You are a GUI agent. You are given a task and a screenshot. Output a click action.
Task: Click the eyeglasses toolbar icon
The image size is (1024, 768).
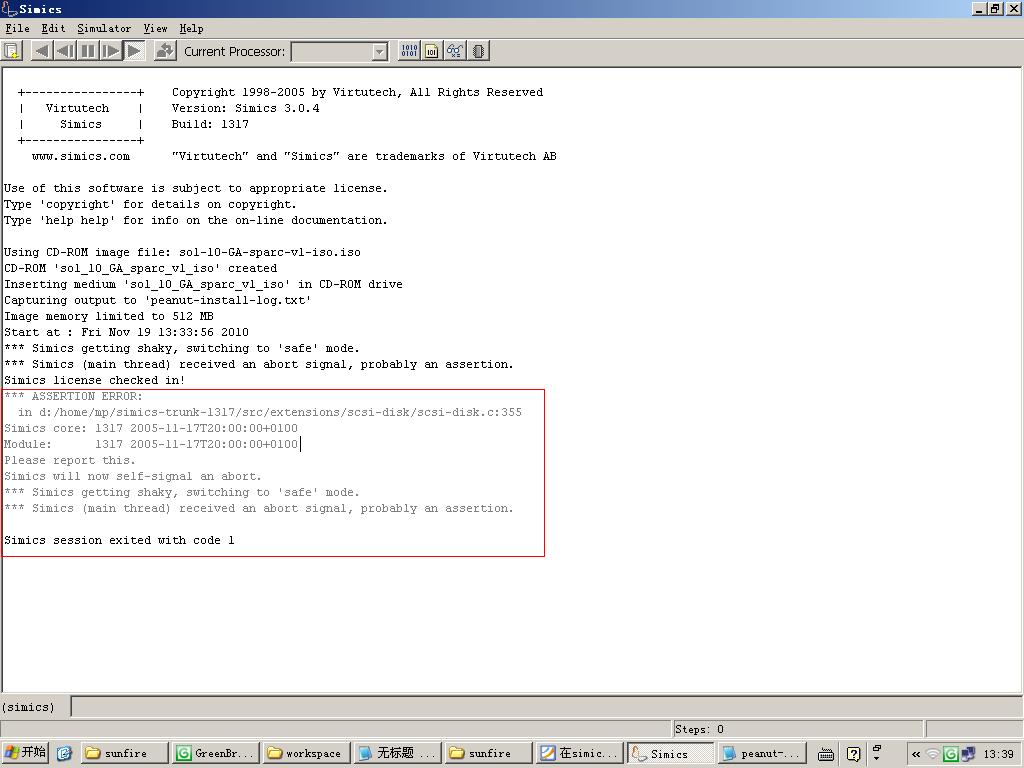pyautogui.click(x=455, y=51)
